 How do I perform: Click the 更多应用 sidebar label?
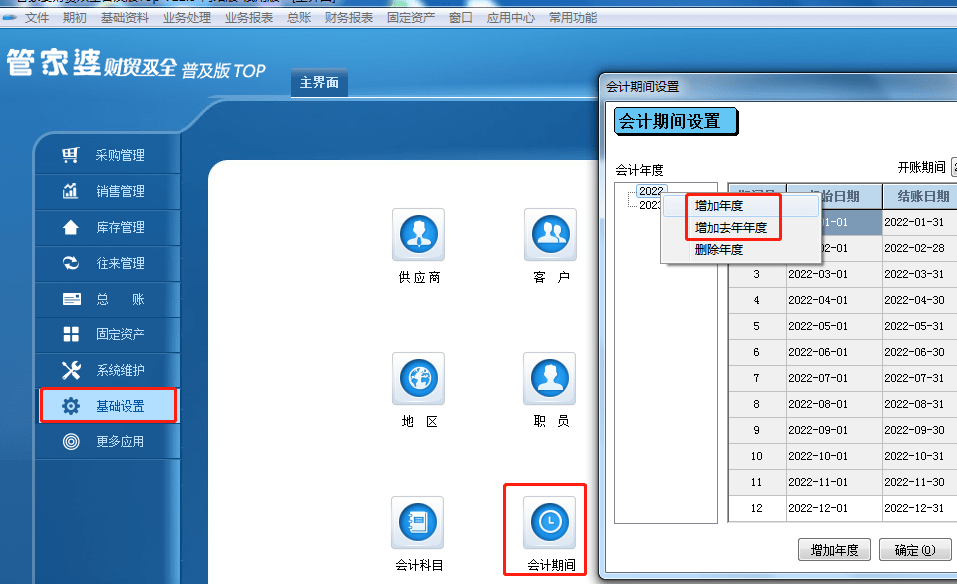point(120,441)
